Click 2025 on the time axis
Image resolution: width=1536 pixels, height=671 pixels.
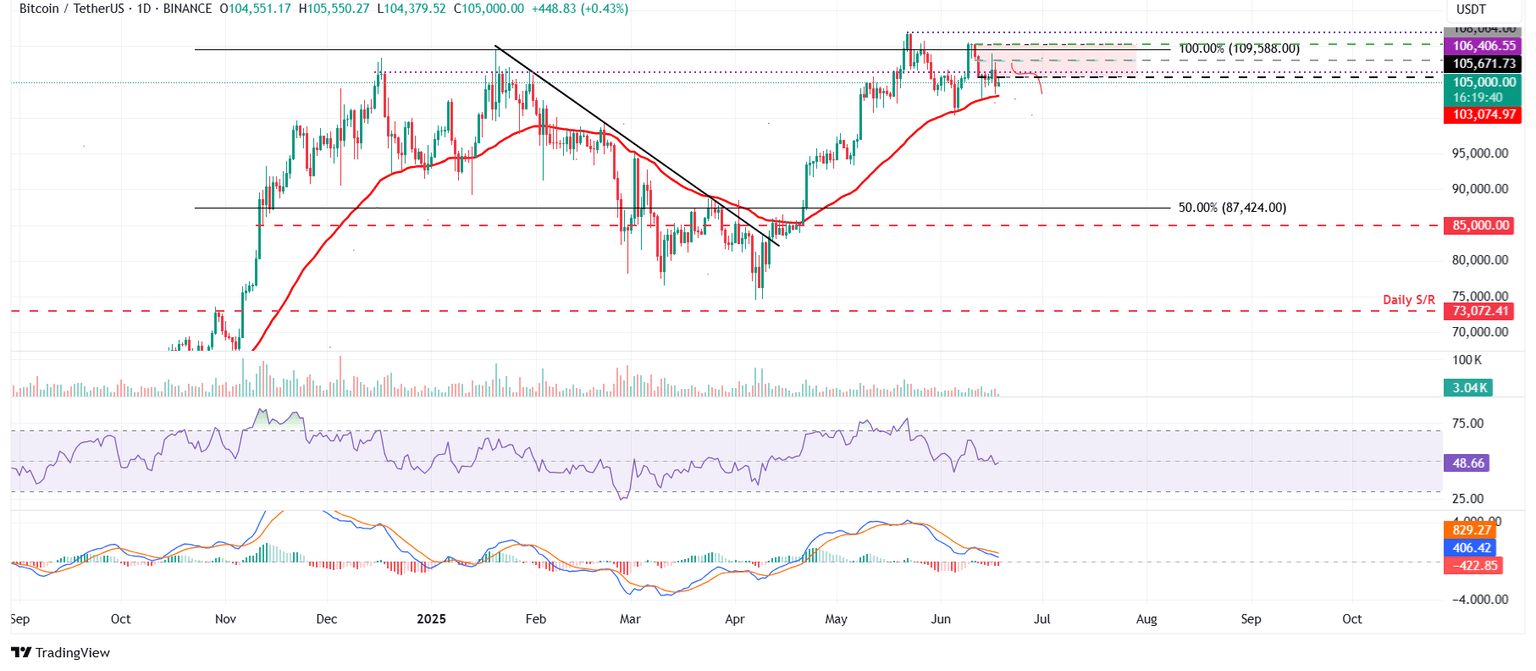point(431,619)
